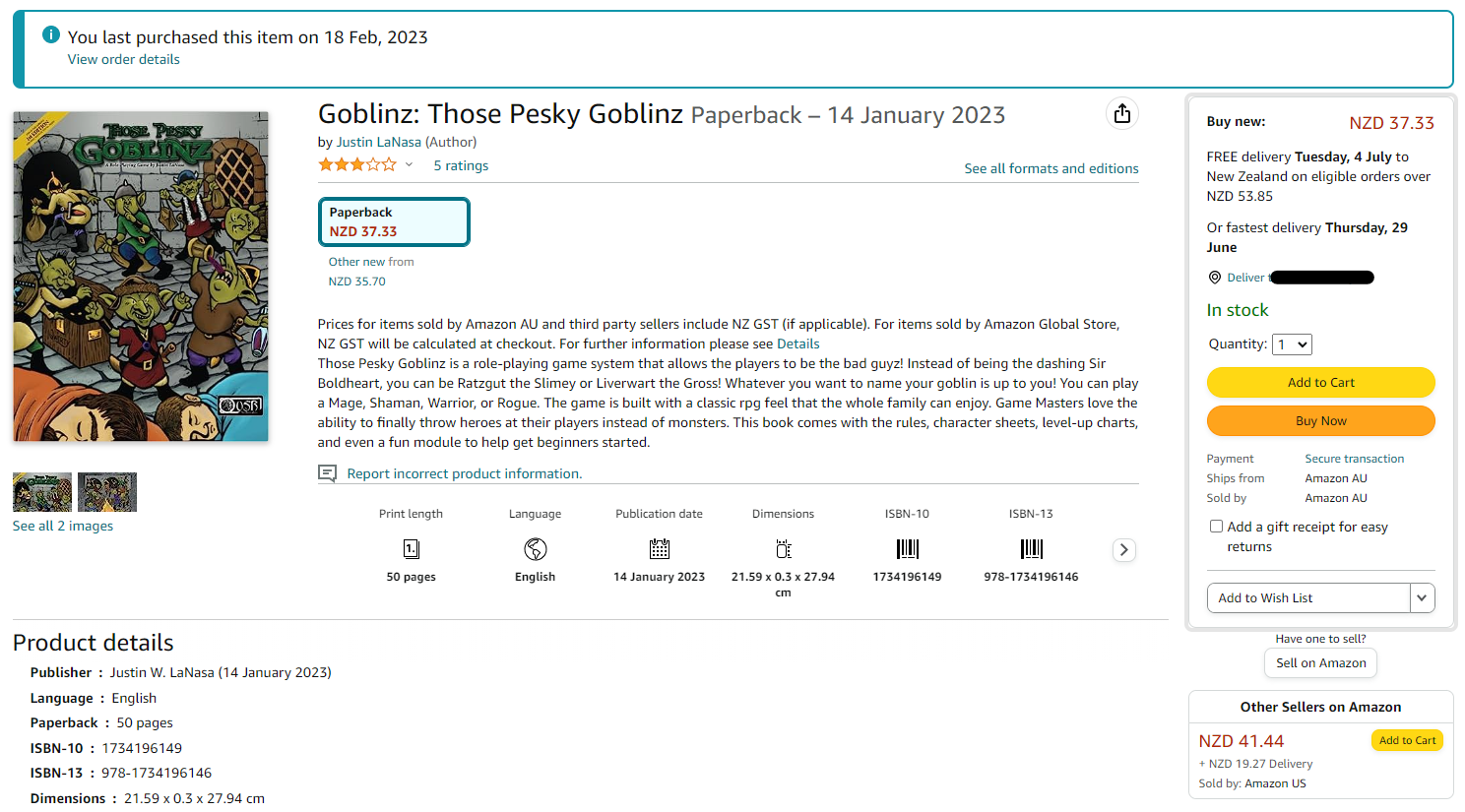Click the share icon beside the title
This screenshot has height=812, width=1465.
[1121, 114]
